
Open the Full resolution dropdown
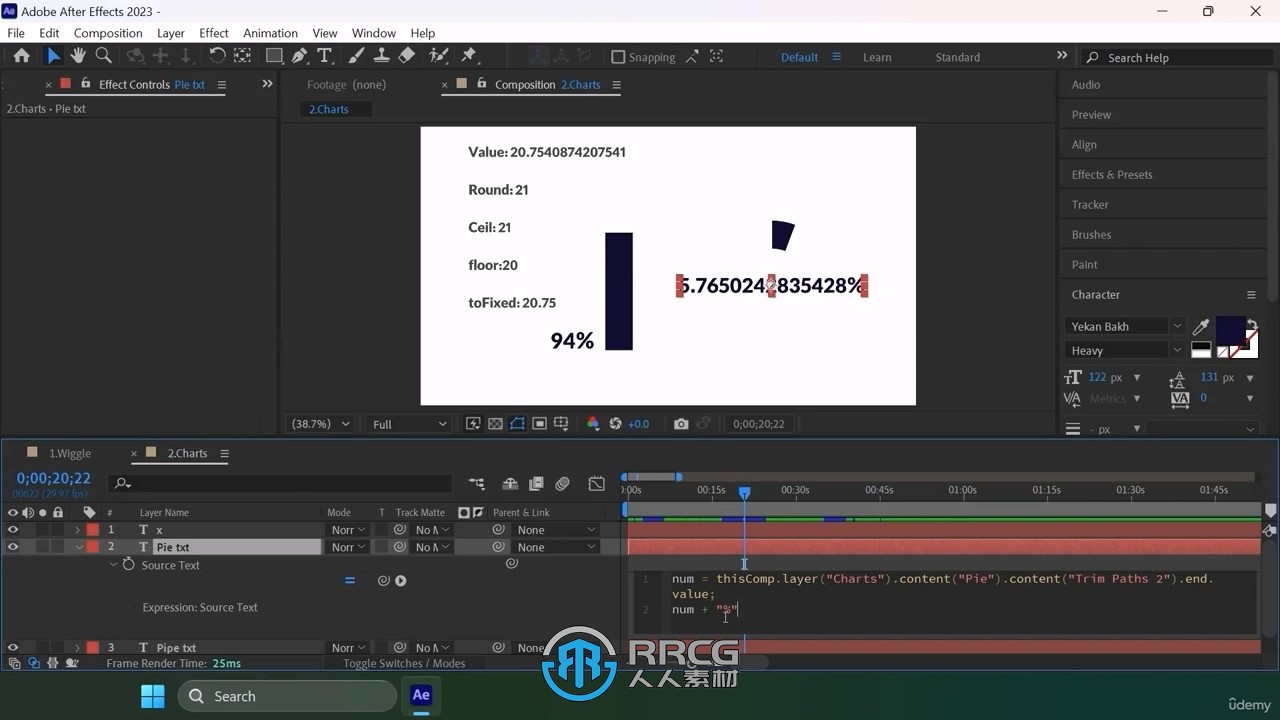[409, 424]
